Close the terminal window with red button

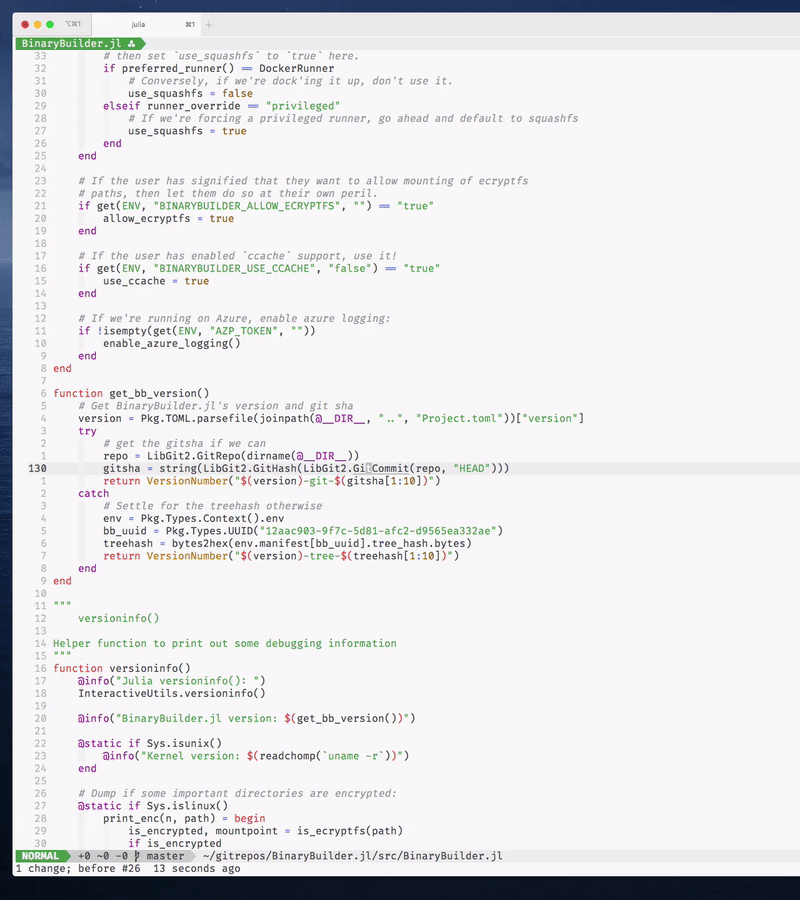click(x=24, y=23)
